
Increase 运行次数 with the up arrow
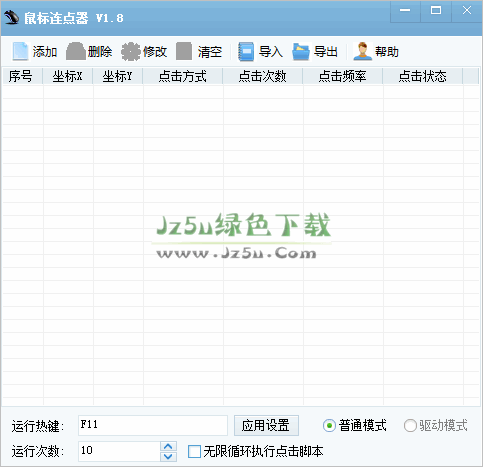pos(168,446)
